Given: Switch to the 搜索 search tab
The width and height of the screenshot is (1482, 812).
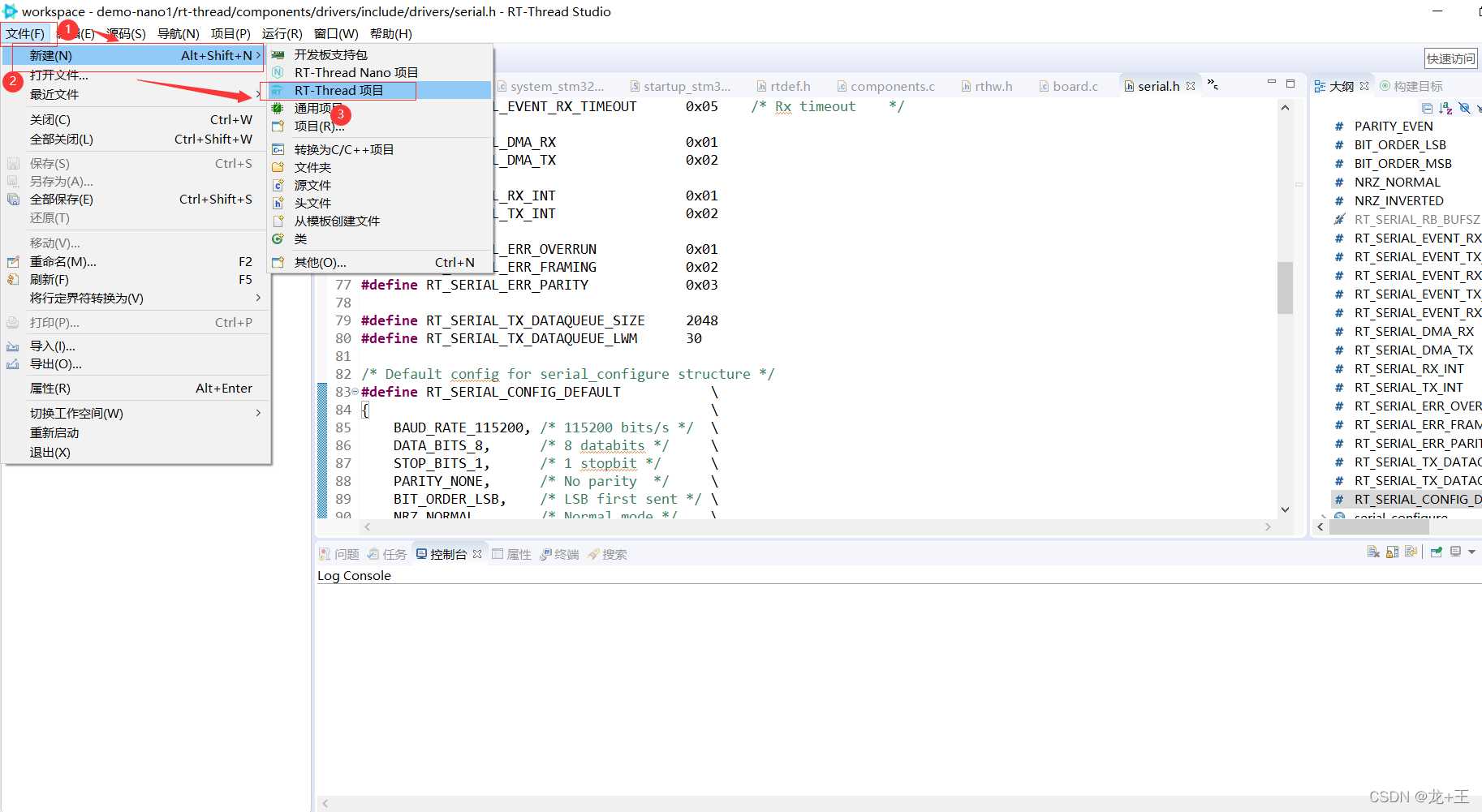Looking at the screenshot, I should 607,554.
